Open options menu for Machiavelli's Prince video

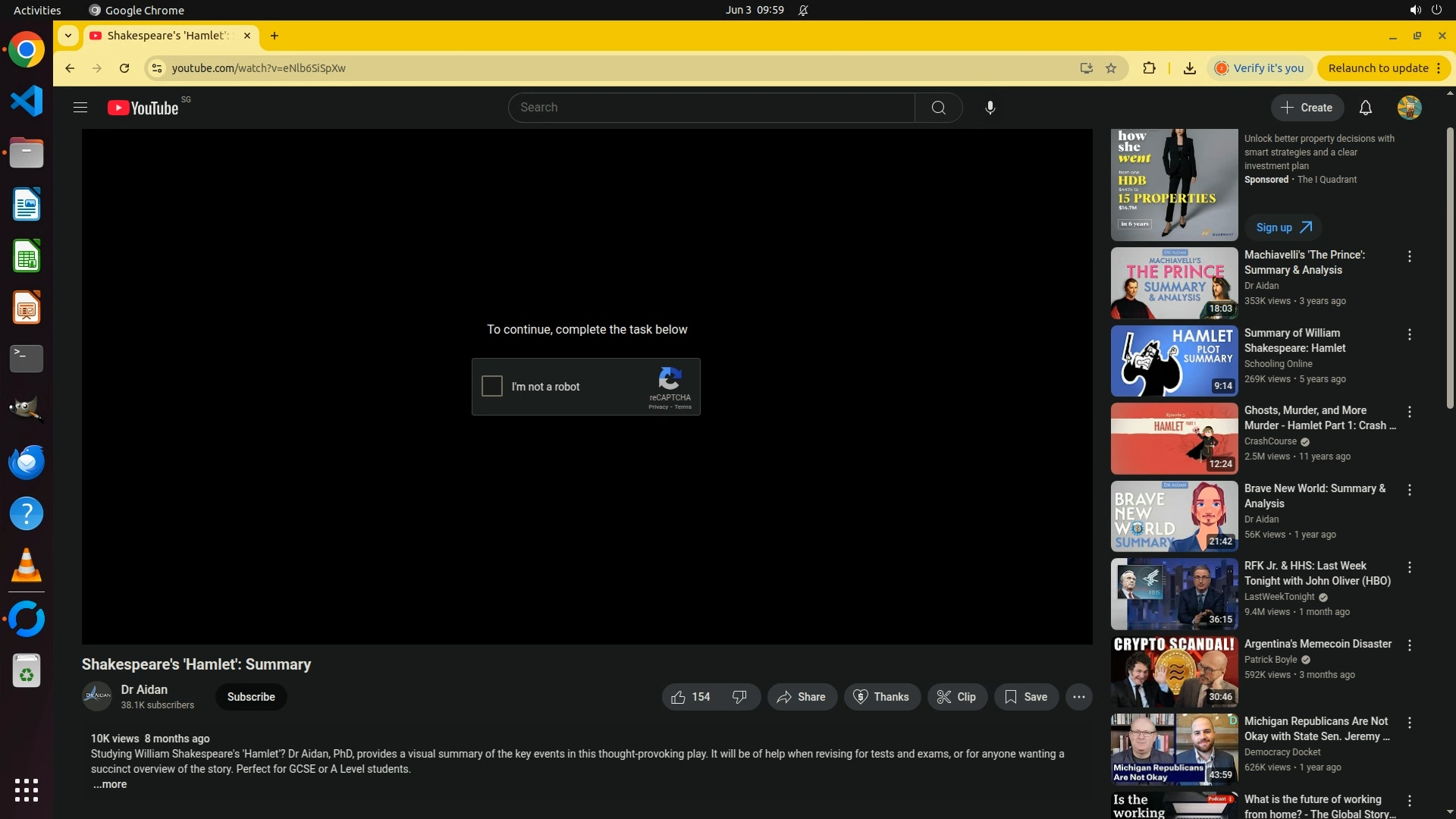pos(1409,257)
